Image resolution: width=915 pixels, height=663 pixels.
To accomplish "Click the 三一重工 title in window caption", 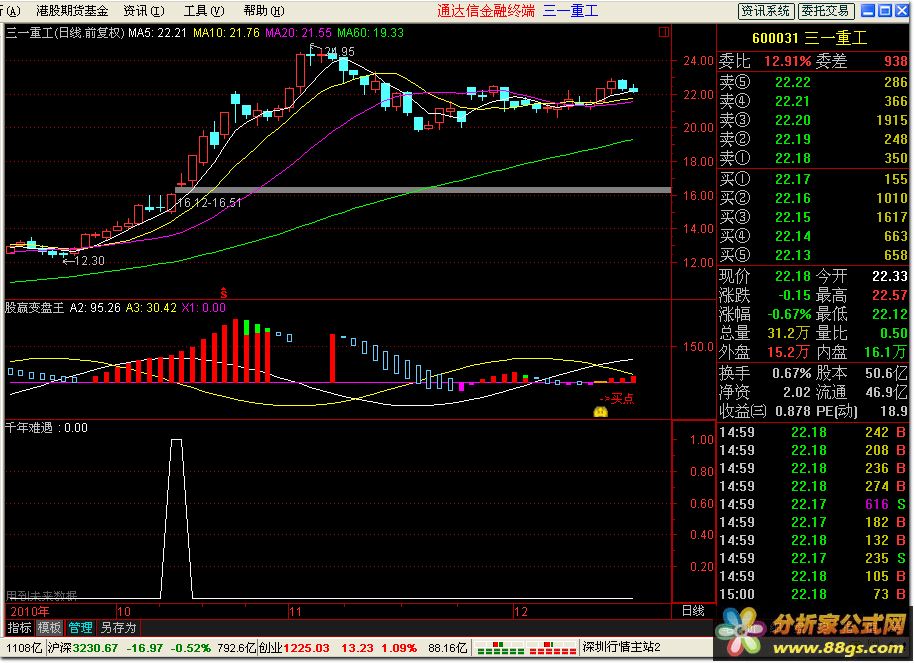I will [571, 11].
